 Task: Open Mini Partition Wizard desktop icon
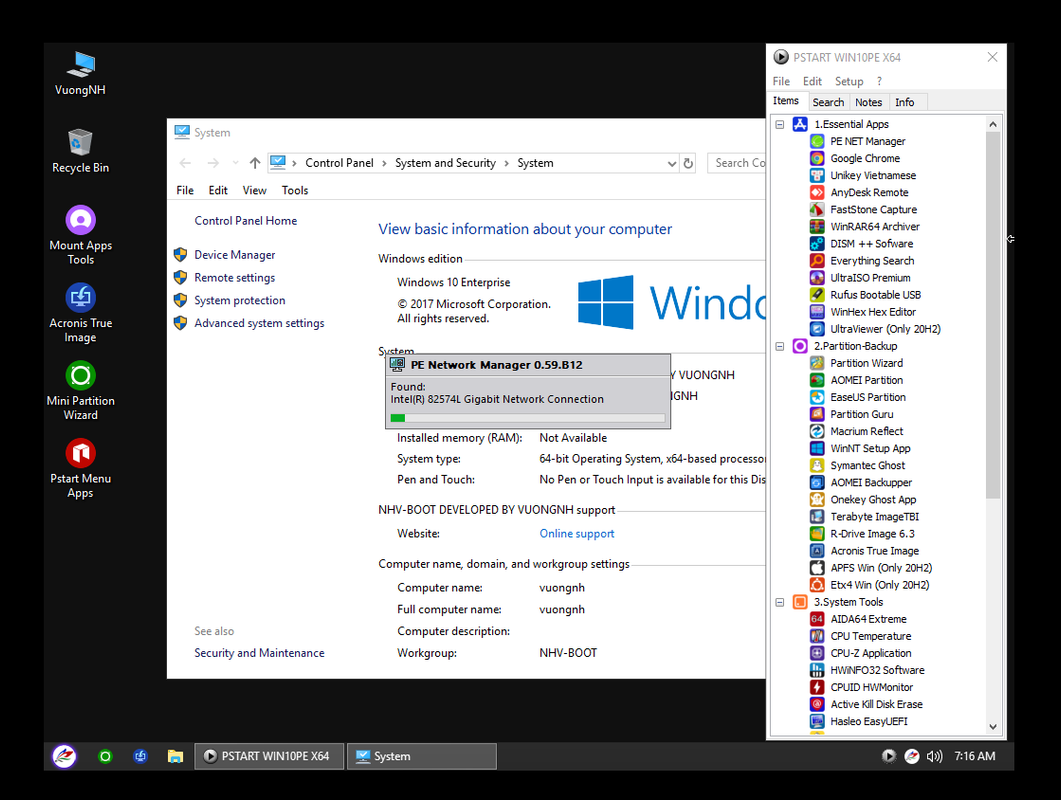pos(81,391)
